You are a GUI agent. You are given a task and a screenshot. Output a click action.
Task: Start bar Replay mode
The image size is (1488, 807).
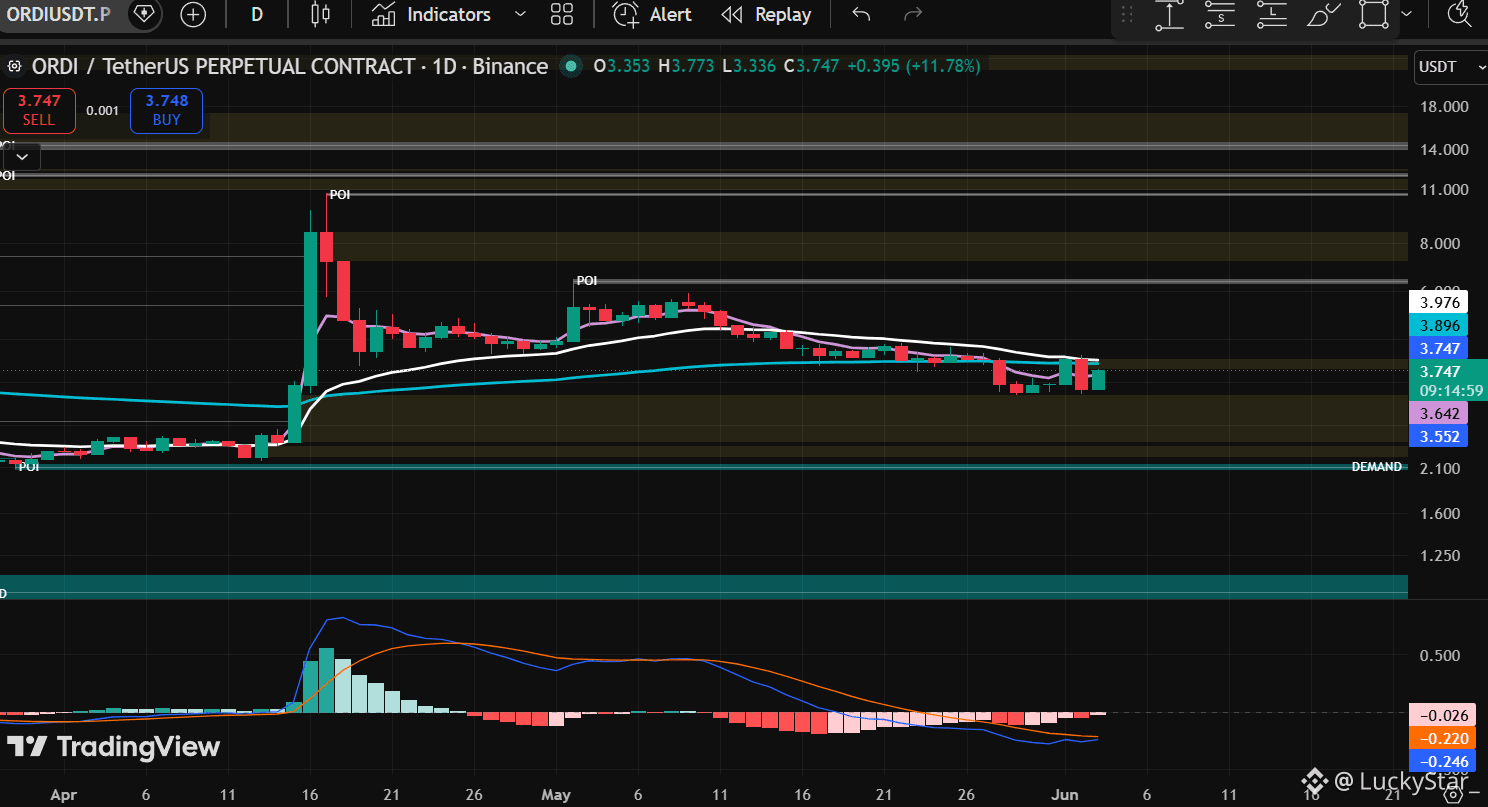(x=767, y=14)
